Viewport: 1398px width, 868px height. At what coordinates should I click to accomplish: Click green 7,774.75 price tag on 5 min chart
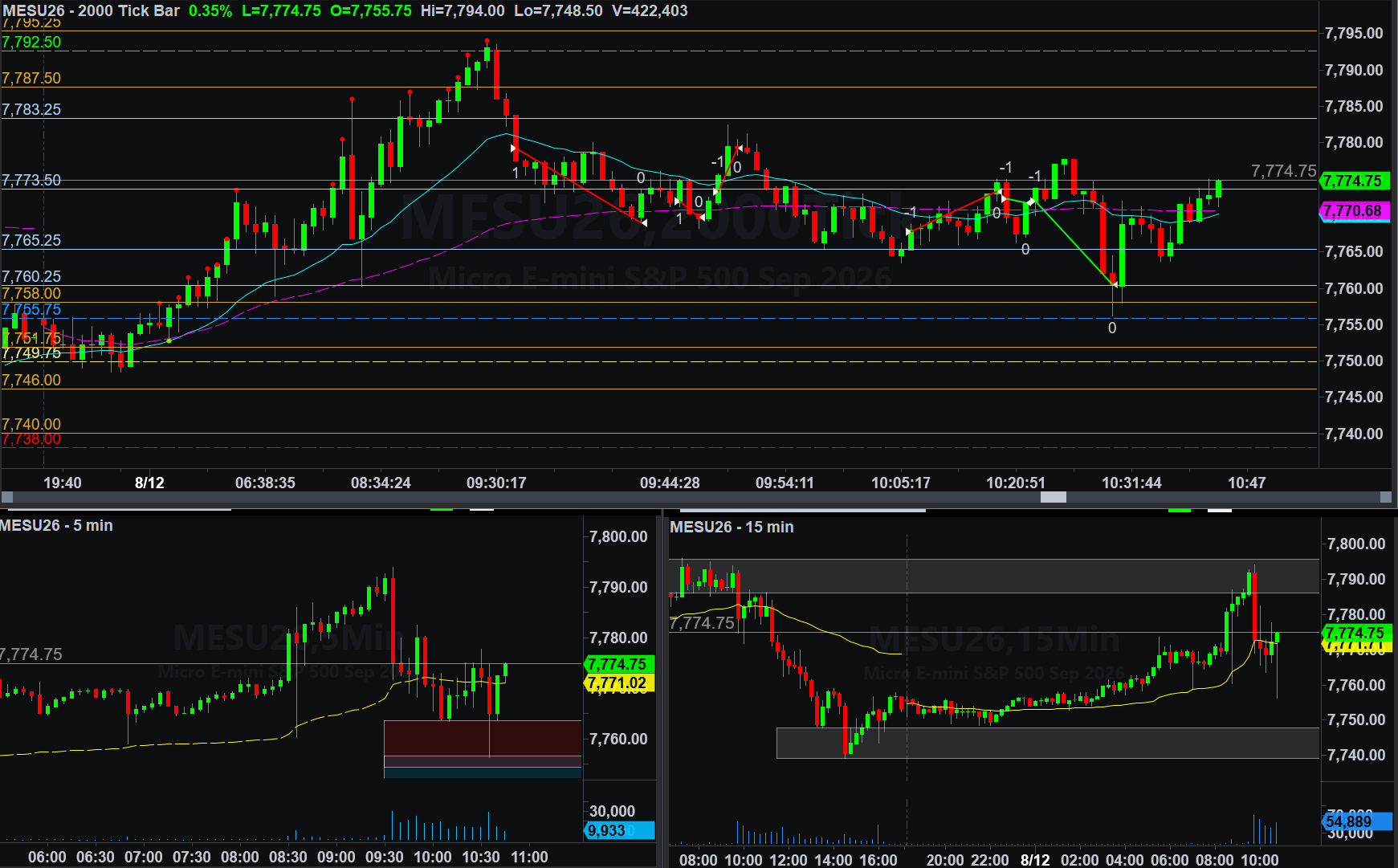pos(617,664)
